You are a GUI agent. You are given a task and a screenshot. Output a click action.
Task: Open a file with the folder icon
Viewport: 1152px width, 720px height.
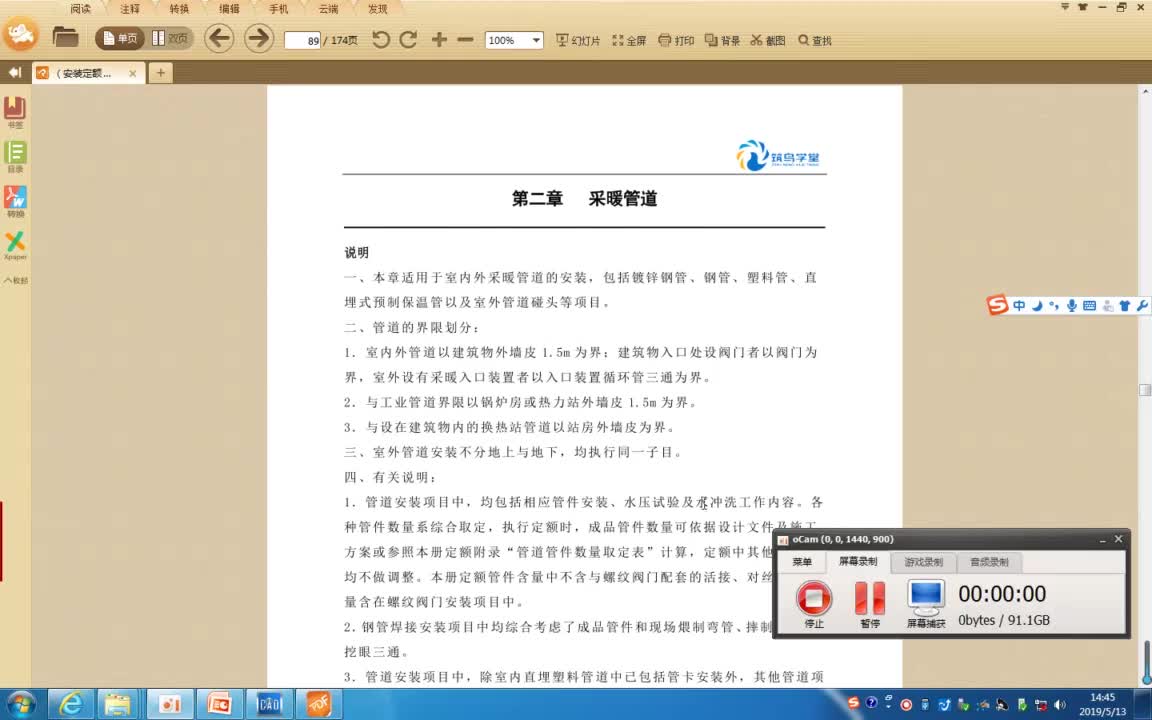(65, 37)
